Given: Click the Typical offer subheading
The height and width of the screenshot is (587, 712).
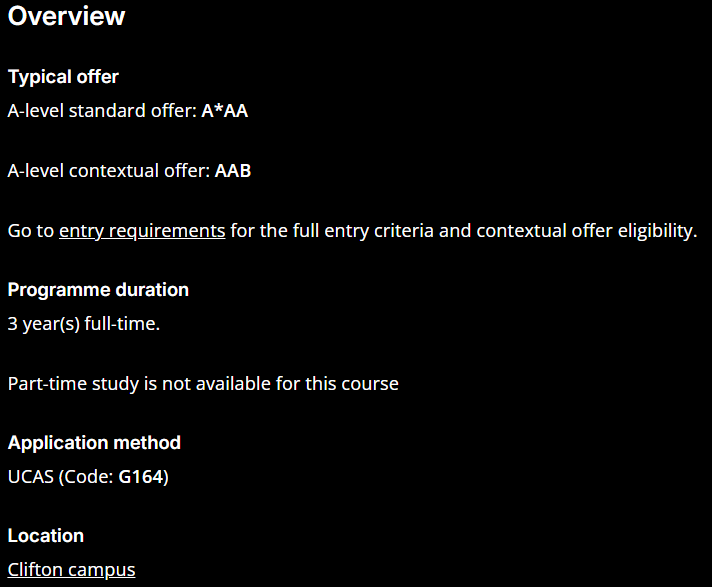Looking at the screenshot, I should 63,77.
